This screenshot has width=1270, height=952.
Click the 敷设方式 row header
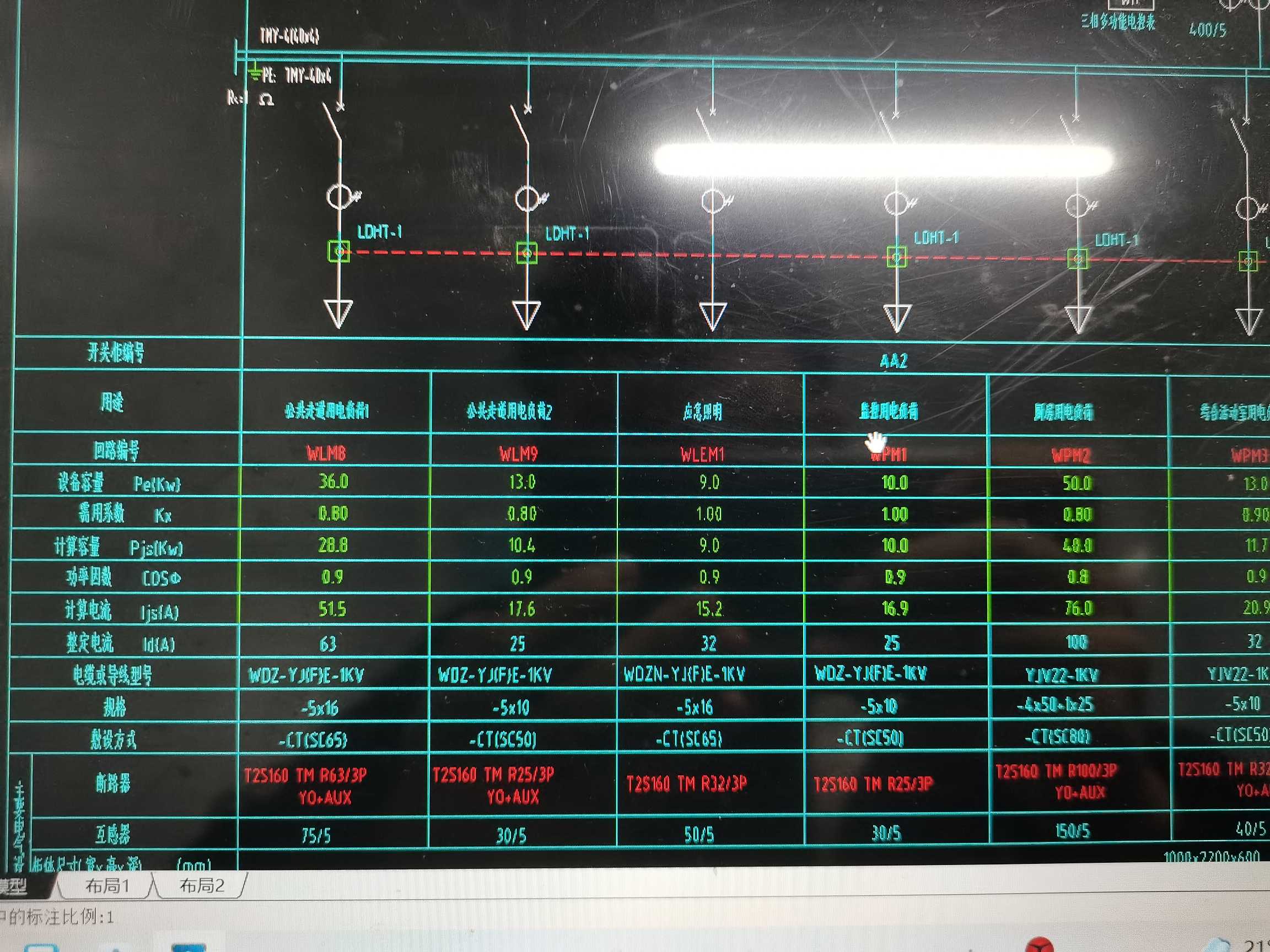114,740
